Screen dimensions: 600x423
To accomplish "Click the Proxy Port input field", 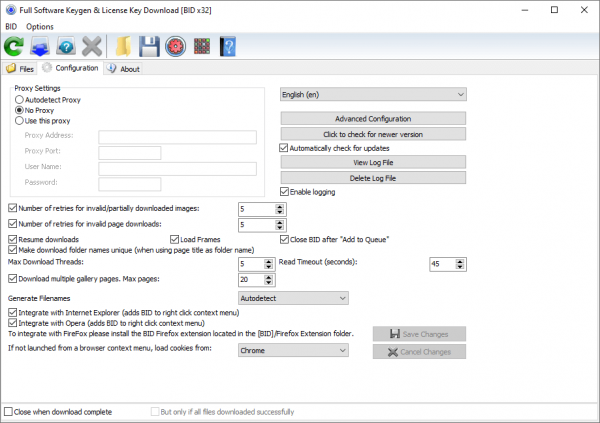I will click(130, 153).
